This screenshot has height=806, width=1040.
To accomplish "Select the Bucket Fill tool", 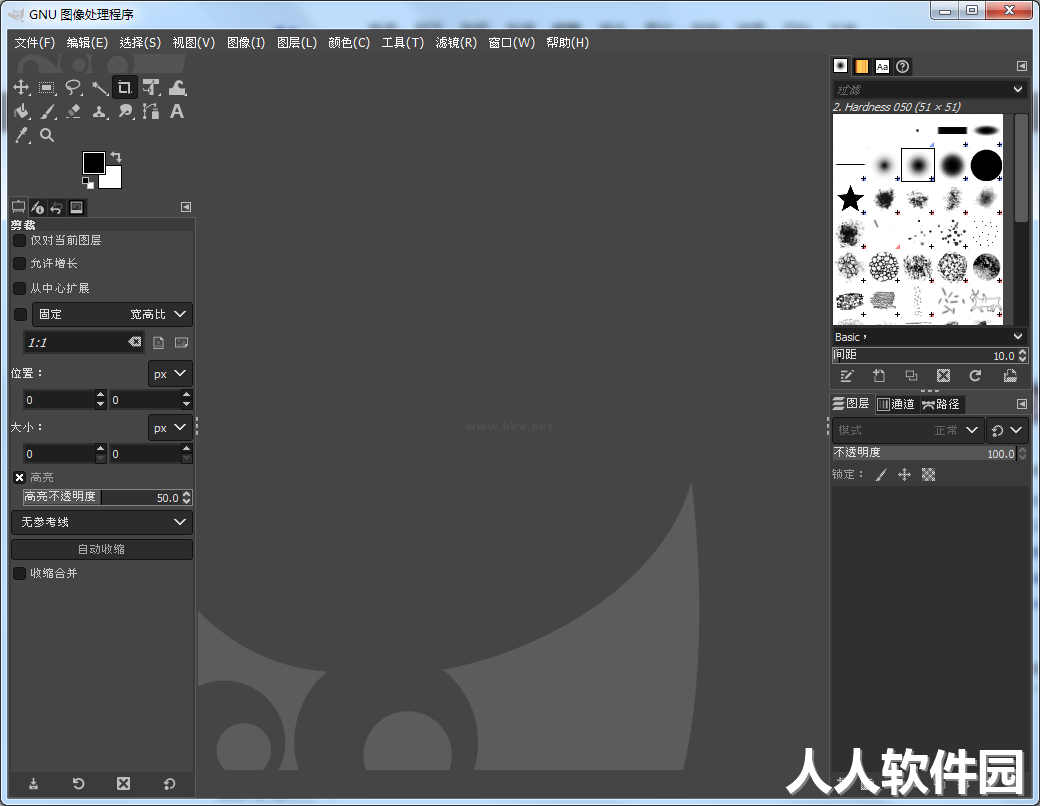I will (x=21, y=111).
